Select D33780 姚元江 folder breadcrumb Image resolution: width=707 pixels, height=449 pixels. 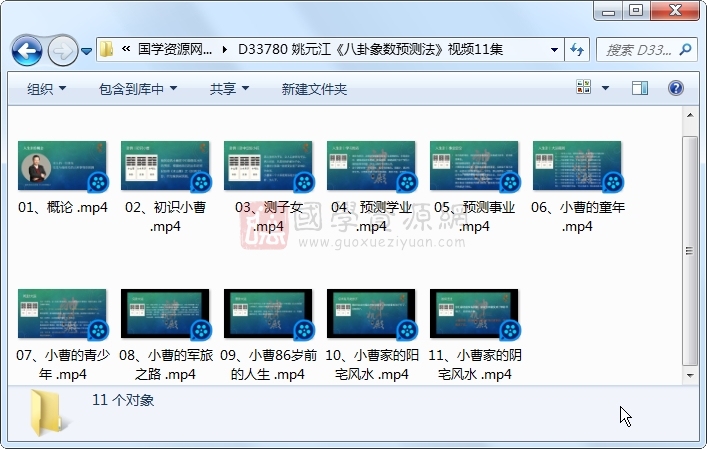370,49
